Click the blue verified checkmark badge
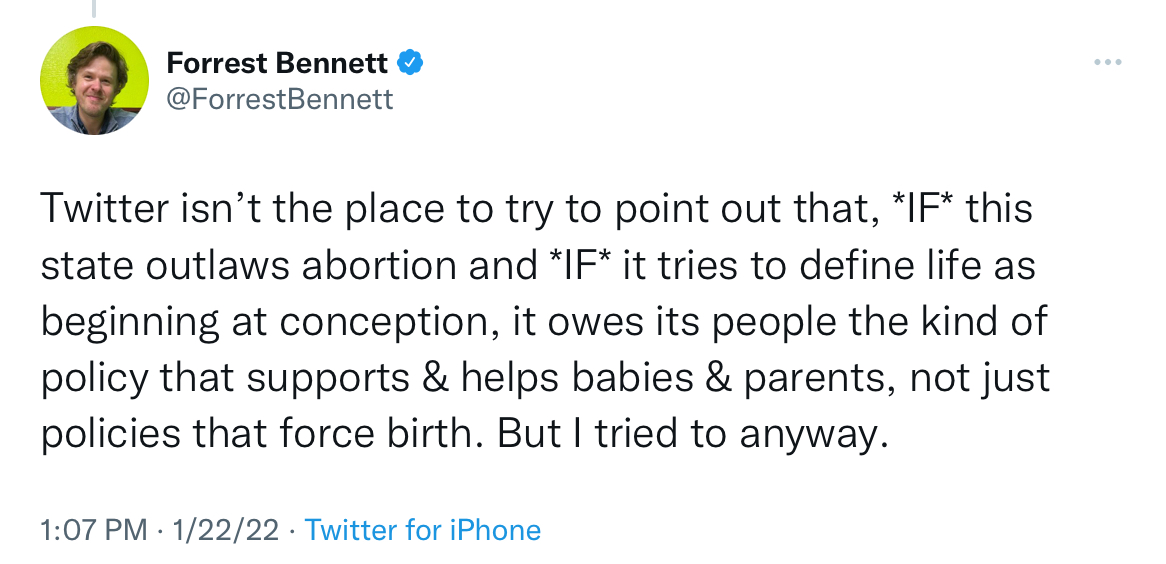 pos(411,64)
